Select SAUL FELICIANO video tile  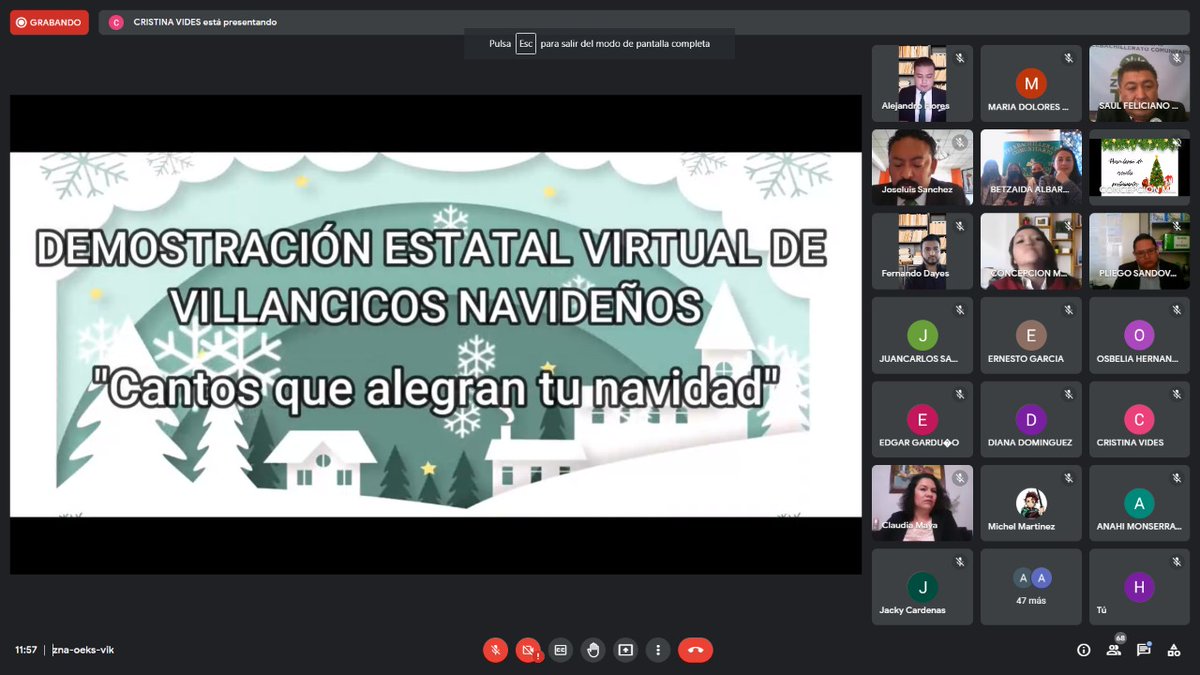coord(1139,83)
